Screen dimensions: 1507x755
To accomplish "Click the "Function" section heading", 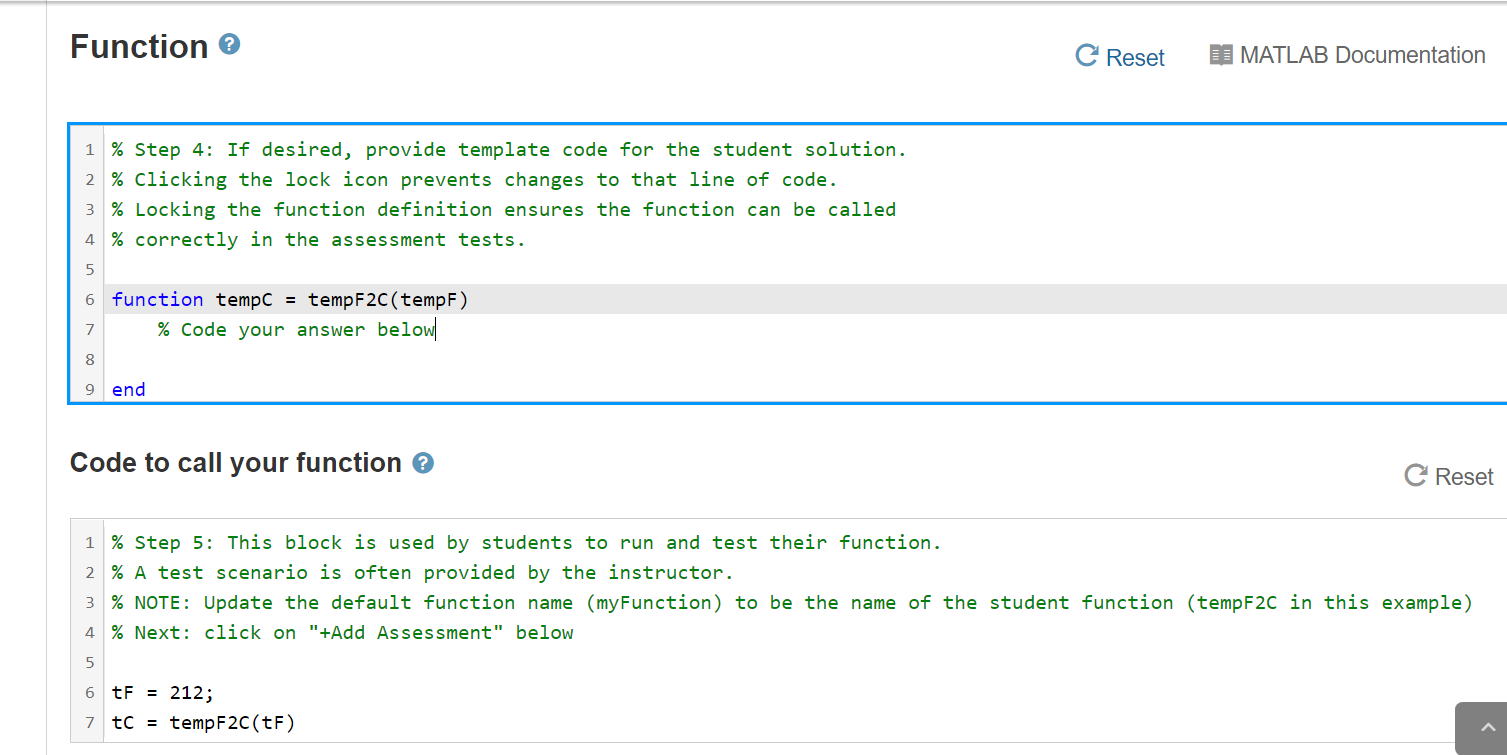I will [139, 46].
